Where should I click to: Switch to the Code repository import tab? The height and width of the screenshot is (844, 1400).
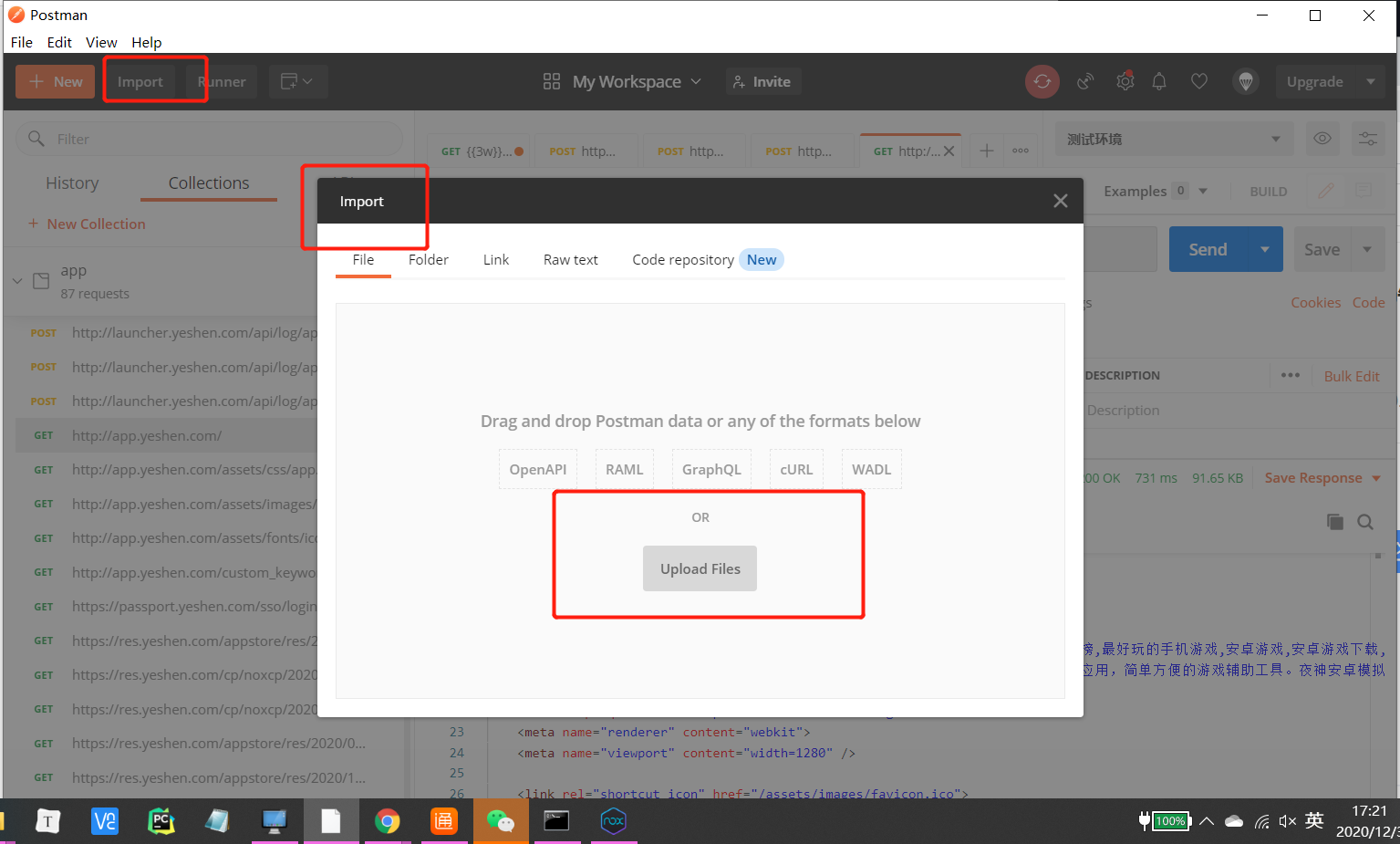707,259
